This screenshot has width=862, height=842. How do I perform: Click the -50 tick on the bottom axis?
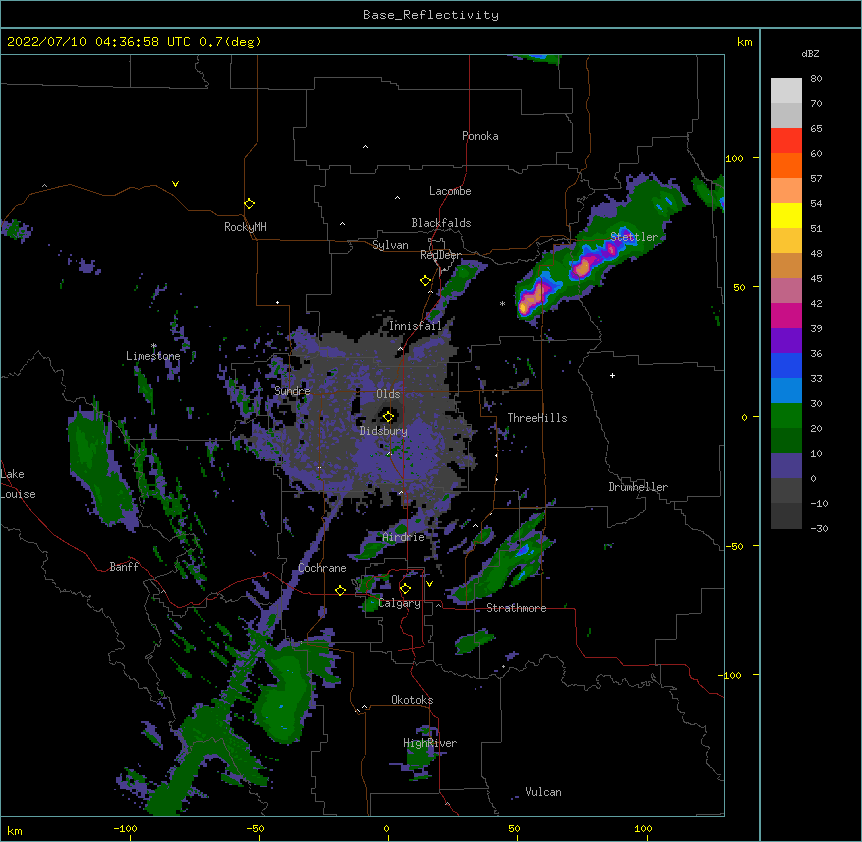(255, 828)
